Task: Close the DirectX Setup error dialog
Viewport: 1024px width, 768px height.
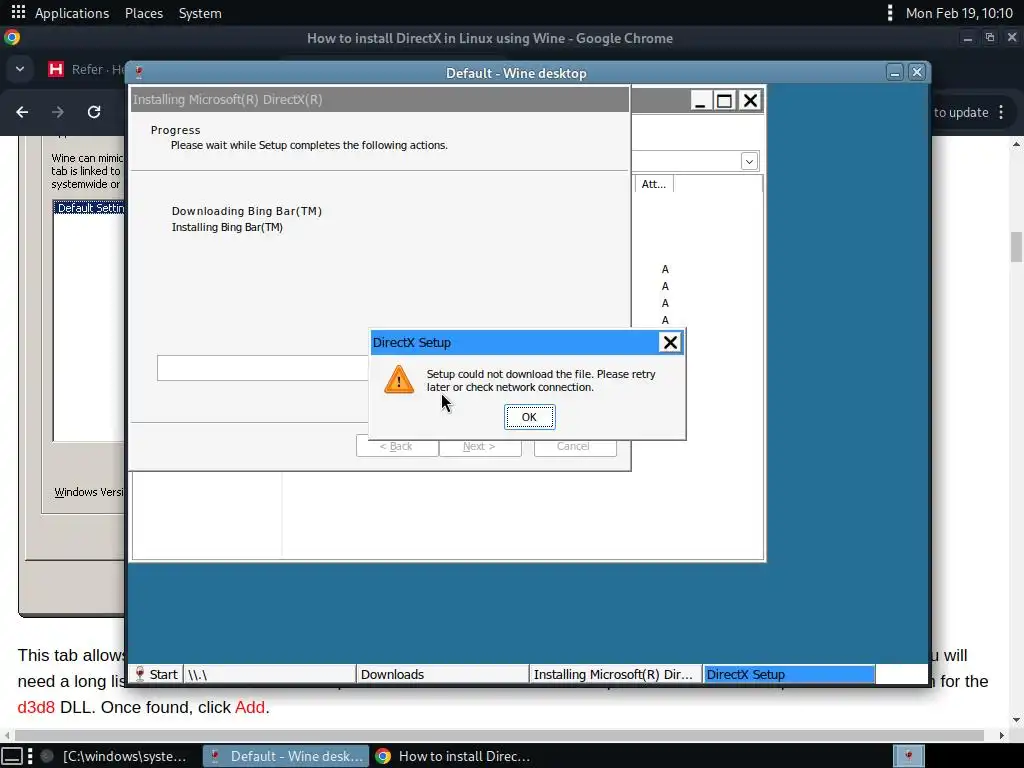Action: (670, 342)
